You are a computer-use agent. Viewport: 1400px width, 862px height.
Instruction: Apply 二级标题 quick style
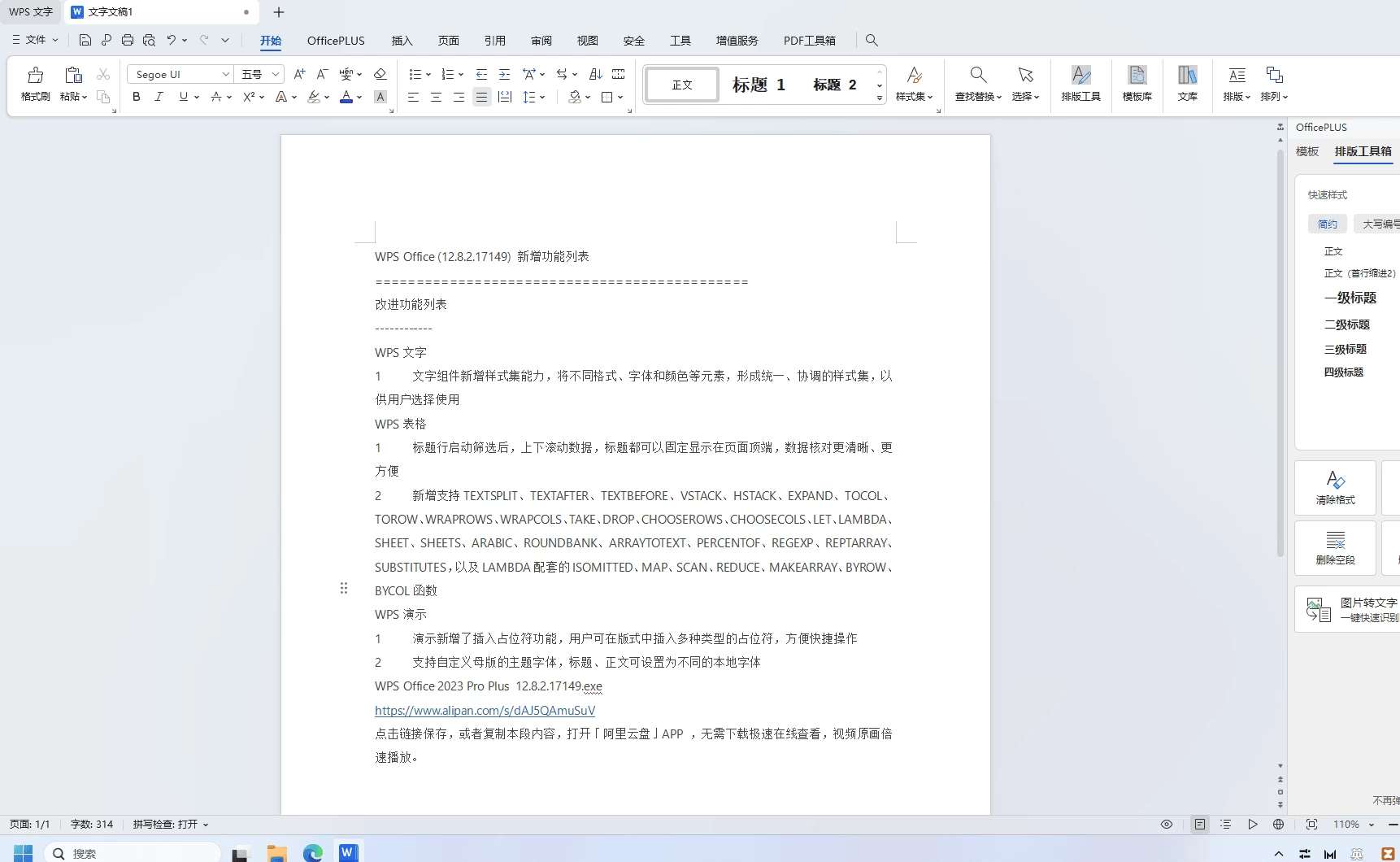tap(1346, 324)
